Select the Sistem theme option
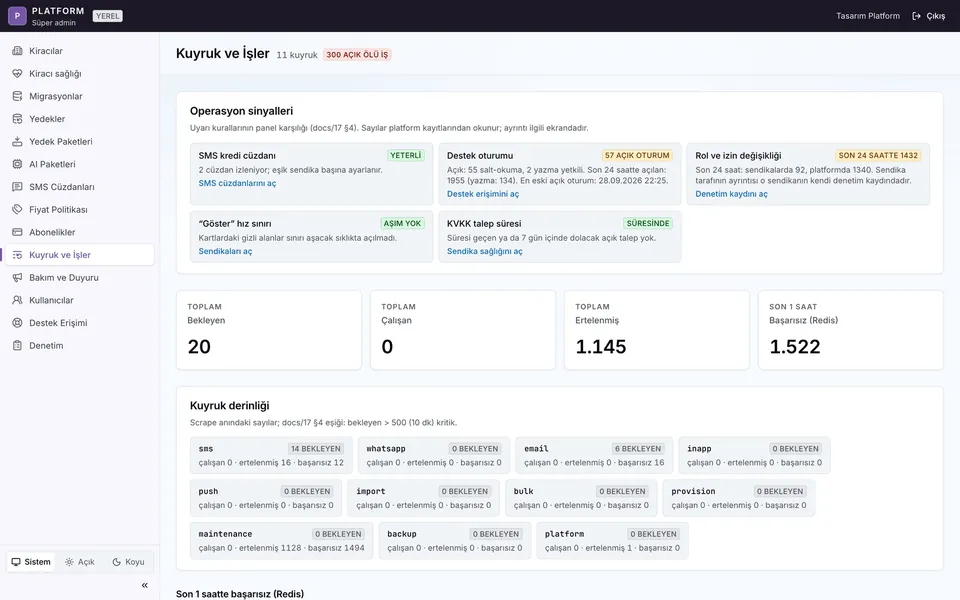960x600 pixels. (x=31, y=562)
